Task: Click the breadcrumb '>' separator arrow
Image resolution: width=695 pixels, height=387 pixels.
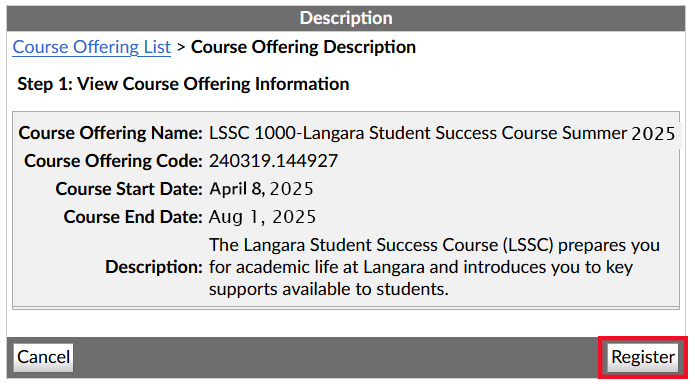Action: point(180,47)
